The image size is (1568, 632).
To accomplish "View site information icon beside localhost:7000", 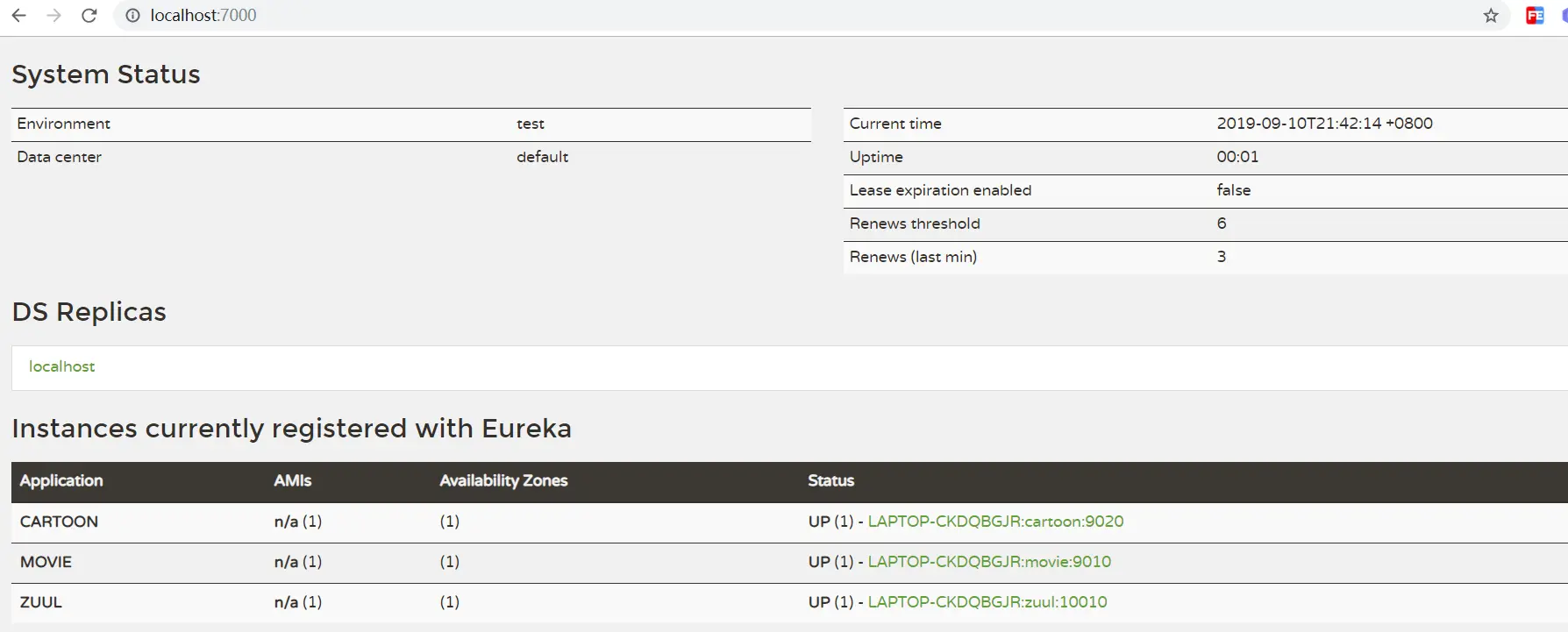I will [132, 16].
